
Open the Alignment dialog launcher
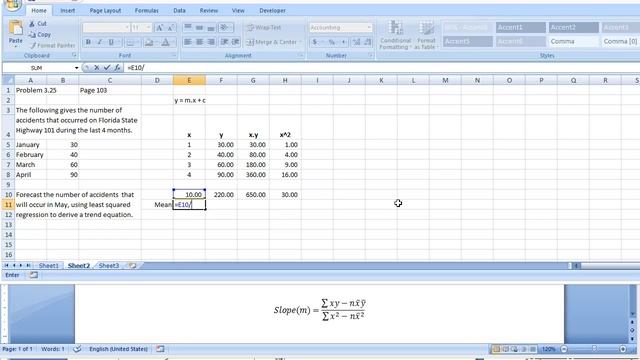pos(301,55)
